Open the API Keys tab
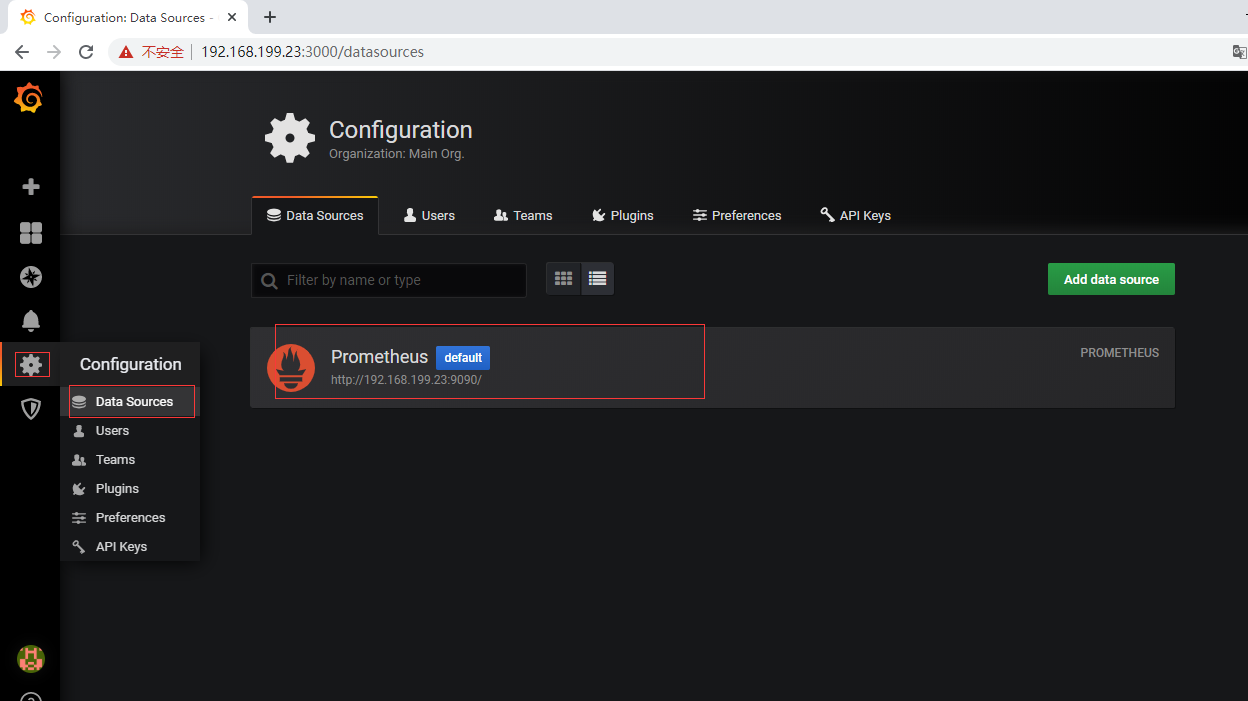The image size is (1248, 701). tap(855, 215)
